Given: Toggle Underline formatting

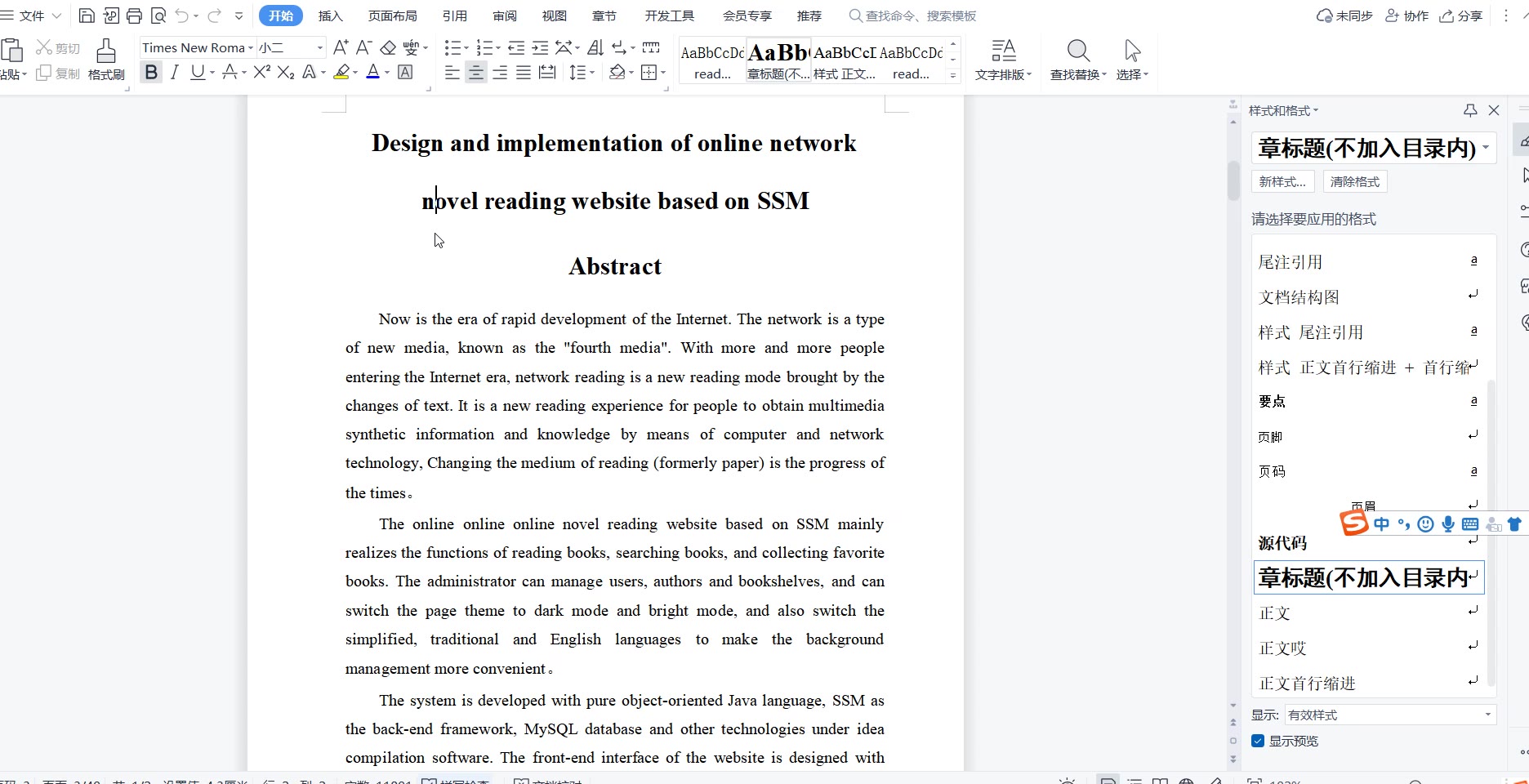Looking at the screenshot, I should [197, 73].
